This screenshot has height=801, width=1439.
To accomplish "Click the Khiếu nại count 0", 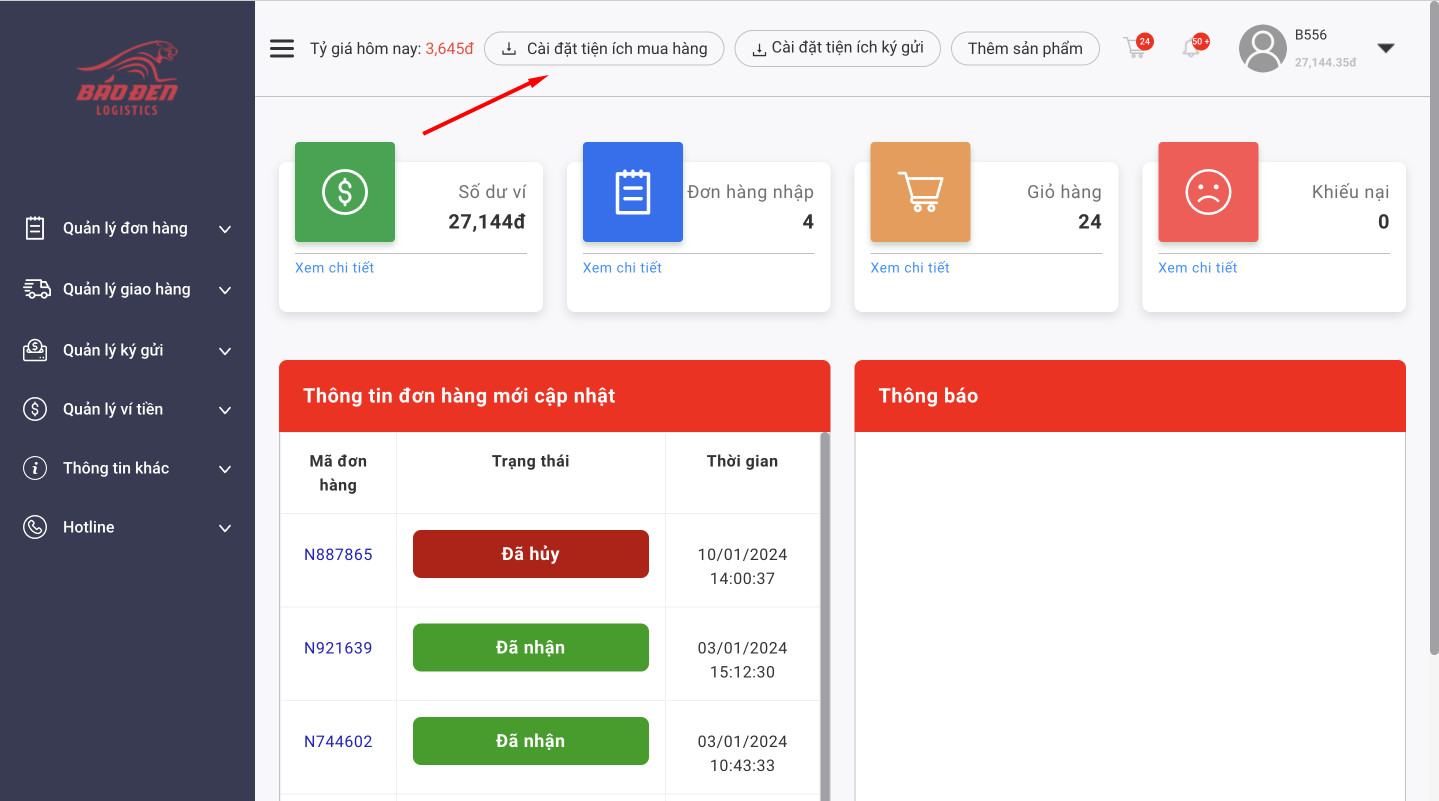I will coord(1384,222).
